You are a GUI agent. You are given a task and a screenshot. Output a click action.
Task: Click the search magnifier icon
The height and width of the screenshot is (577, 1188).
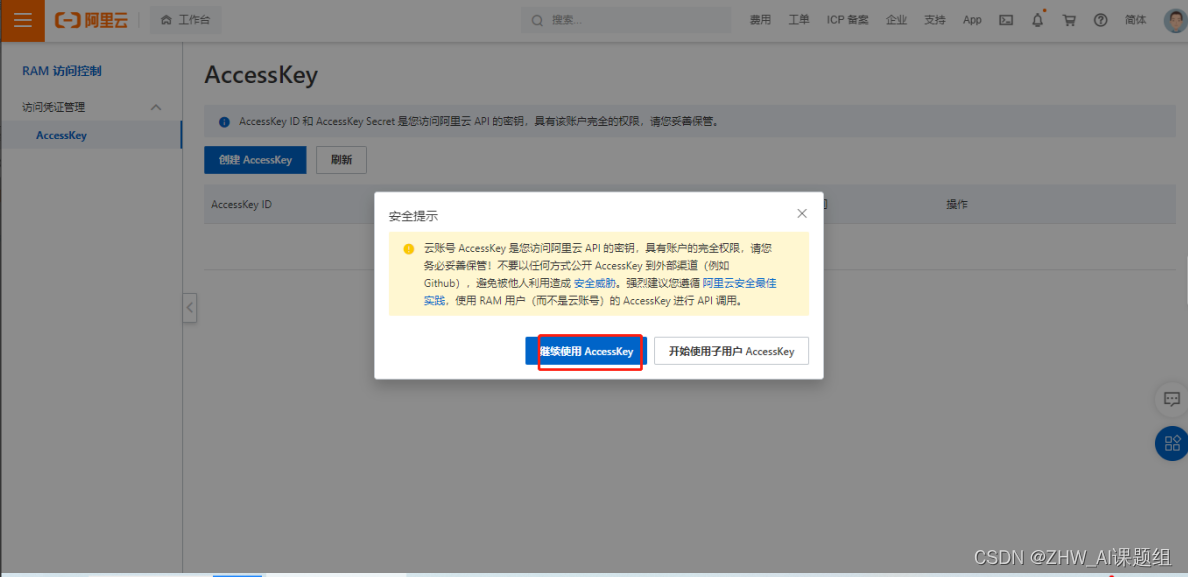537,20
